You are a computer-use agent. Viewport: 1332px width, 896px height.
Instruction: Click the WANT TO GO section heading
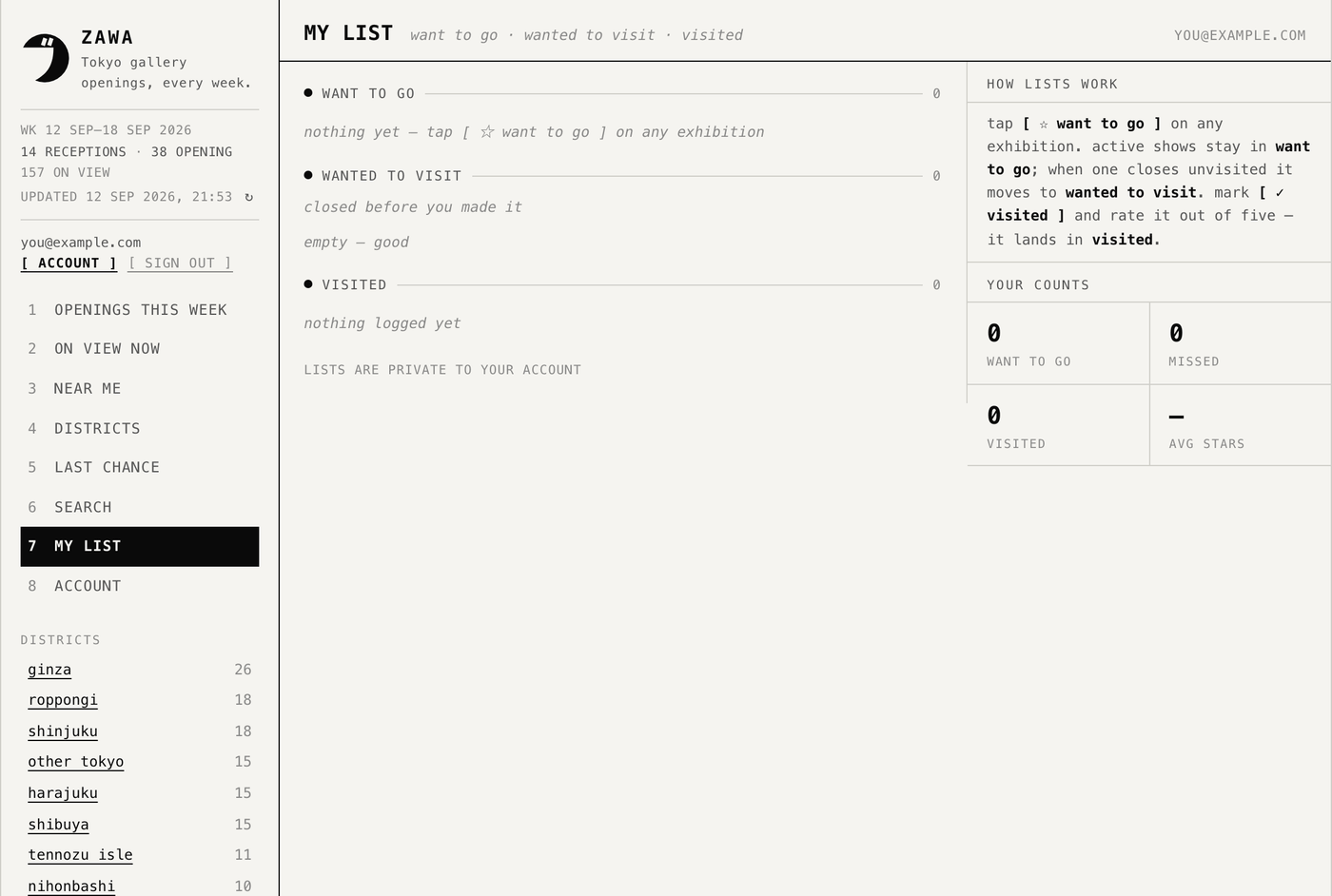(x=368, y=93)
